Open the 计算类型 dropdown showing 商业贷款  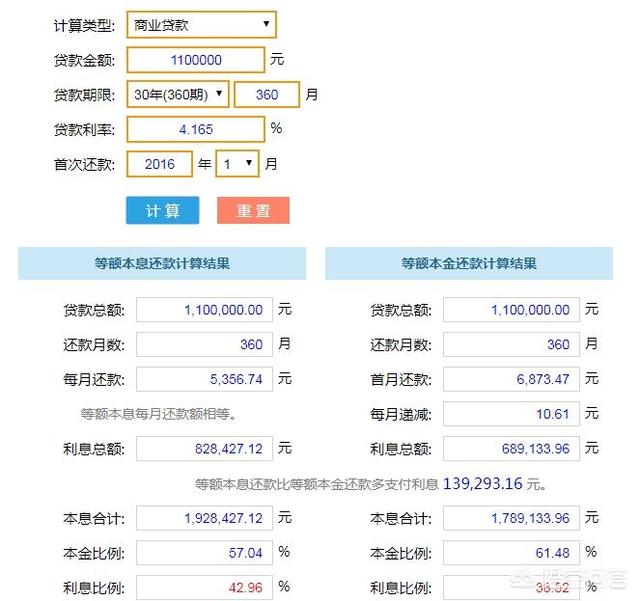click(x=201, y=25)
